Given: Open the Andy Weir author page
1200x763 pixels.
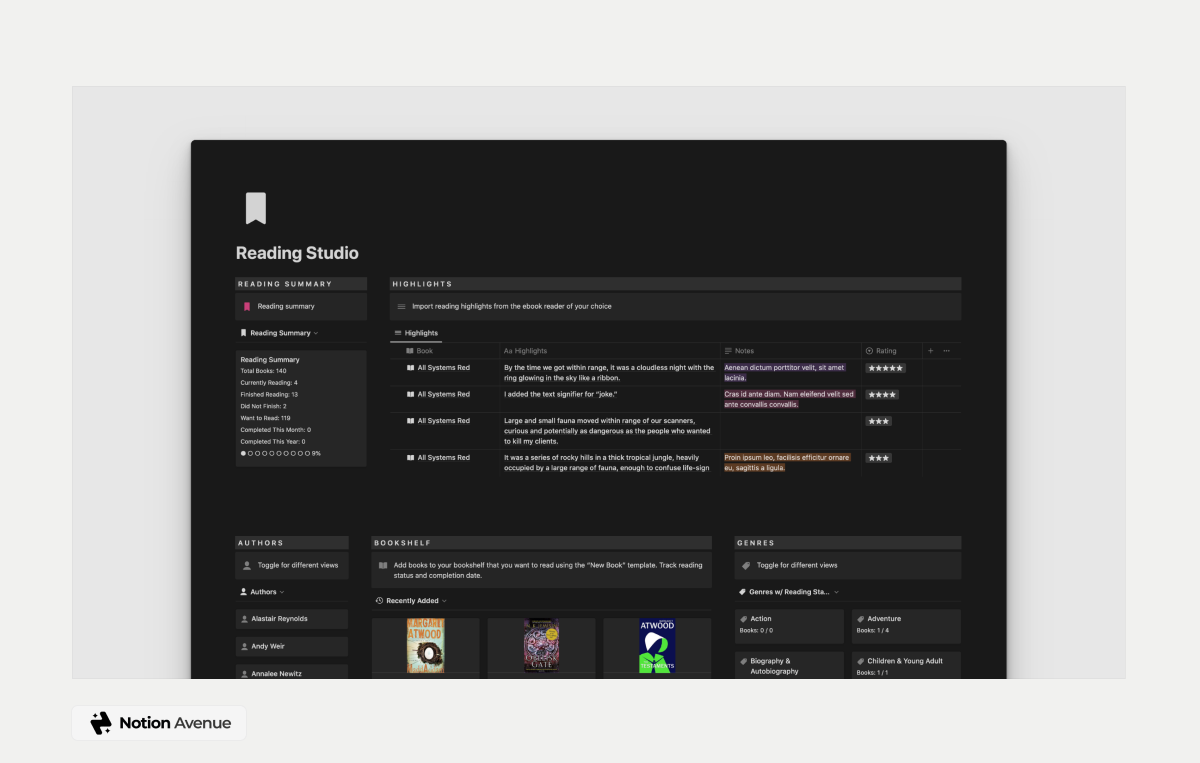Looking at the screenshot, I should point(292,646).
